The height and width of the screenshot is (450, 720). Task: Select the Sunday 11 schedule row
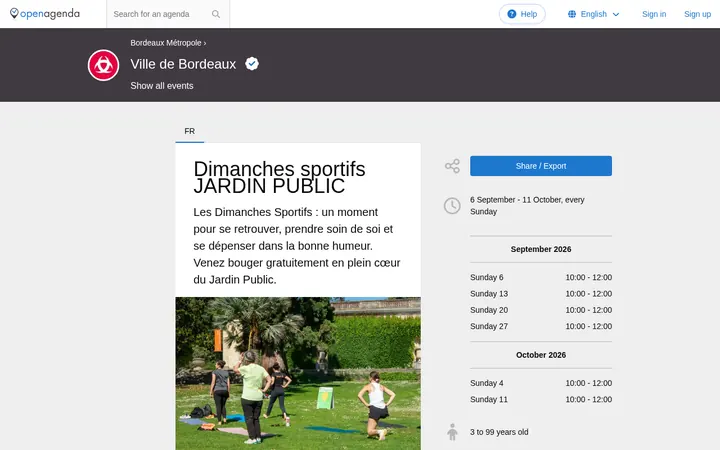point(540,399)
